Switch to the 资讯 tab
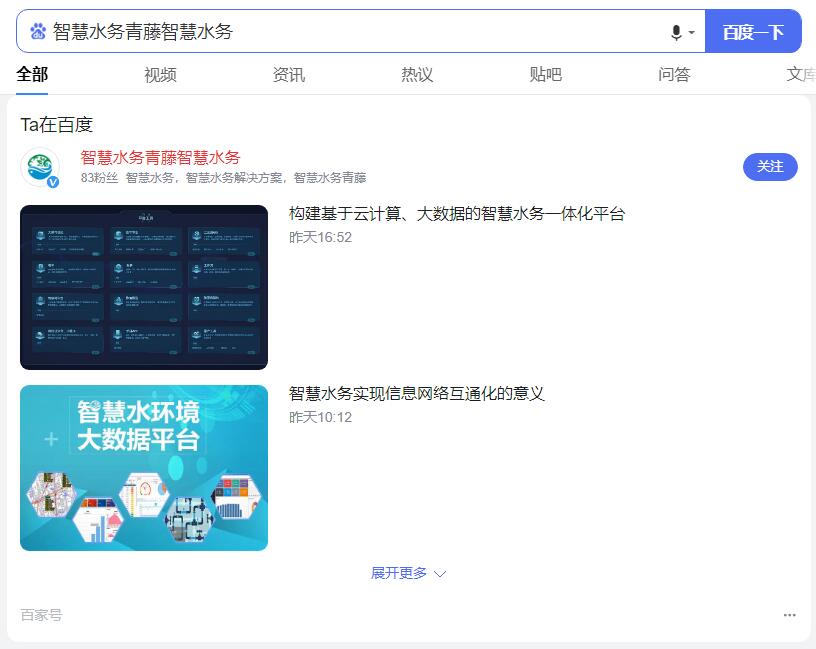The width and height of the screenshot is (816, 649). tap(289, 74)
